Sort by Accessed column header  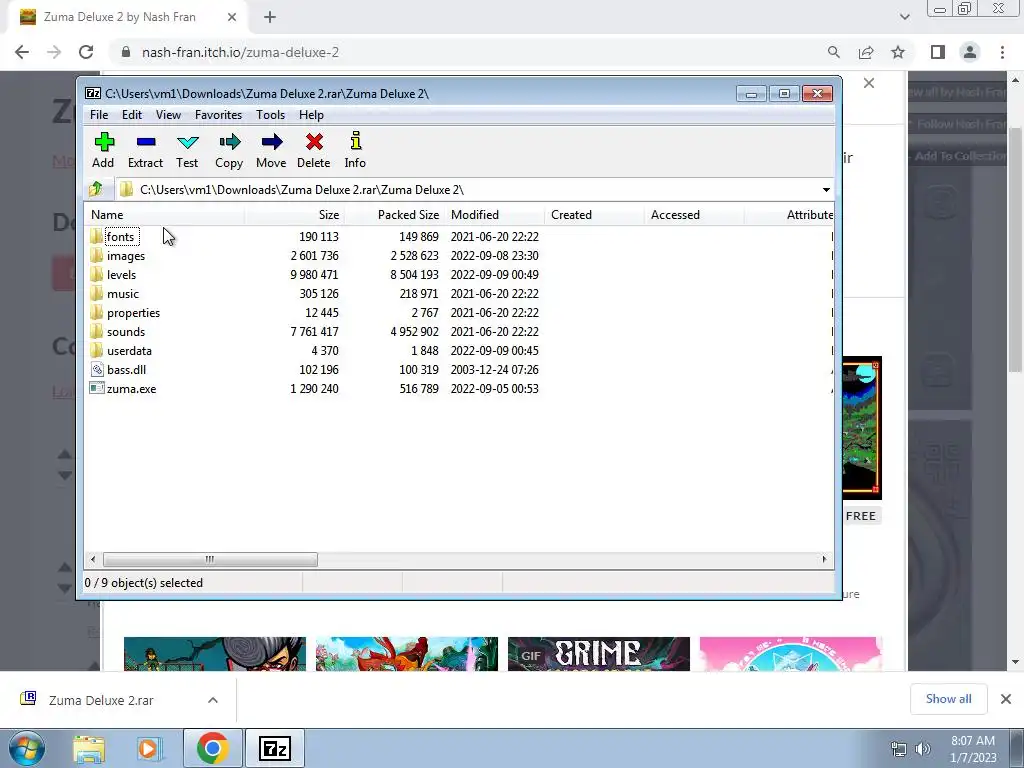pos(695,215)
